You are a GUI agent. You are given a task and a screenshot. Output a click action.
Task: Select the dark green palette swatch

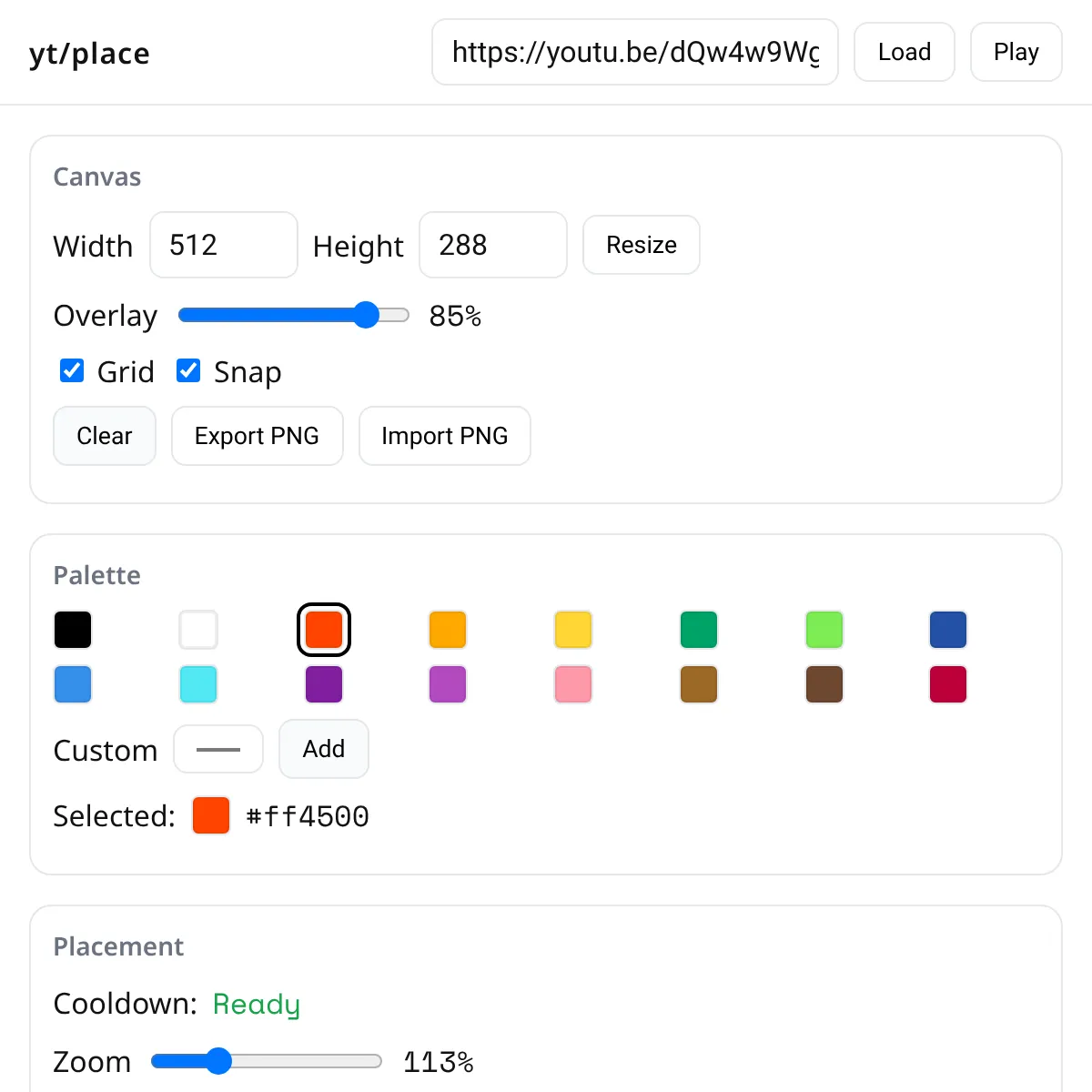699,630
